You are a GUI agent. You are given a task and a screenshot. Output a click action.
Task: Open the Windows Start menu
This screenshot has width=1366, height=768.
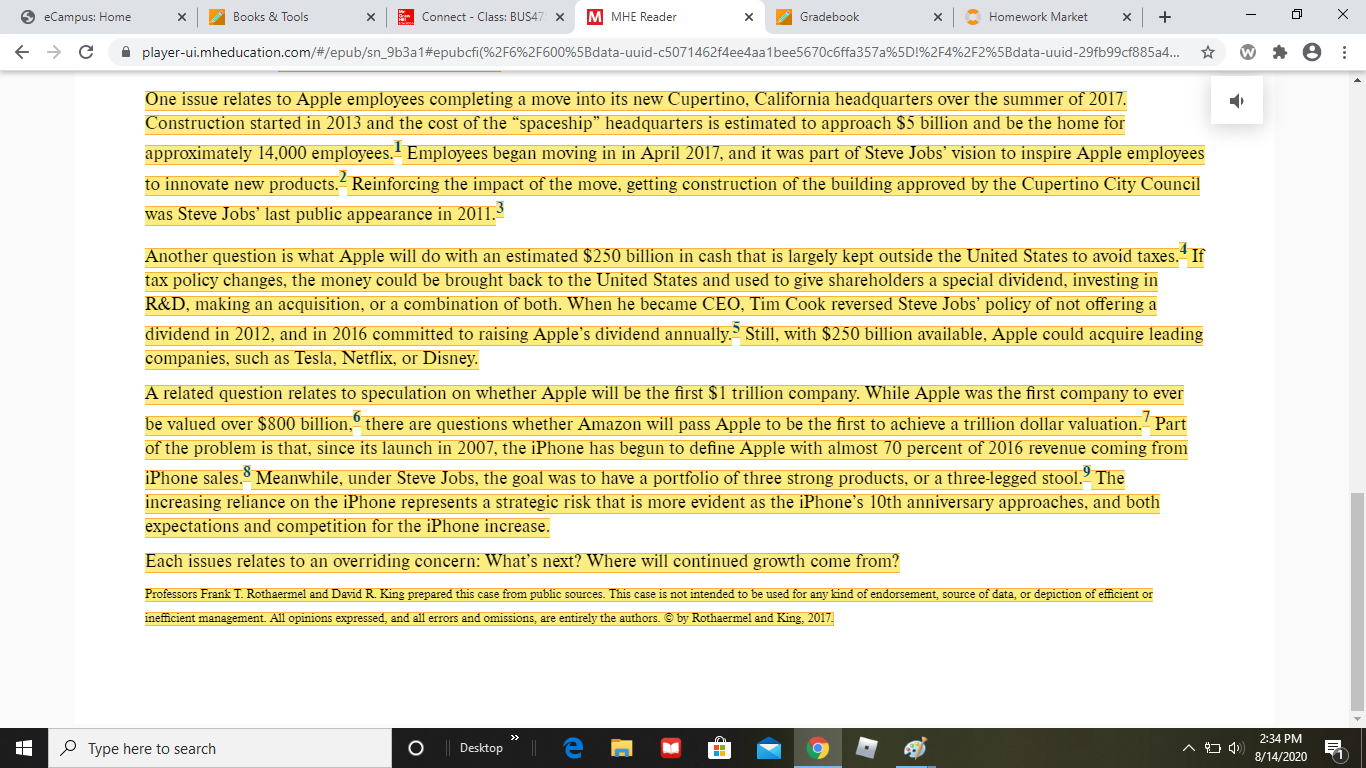pos(24,748)
